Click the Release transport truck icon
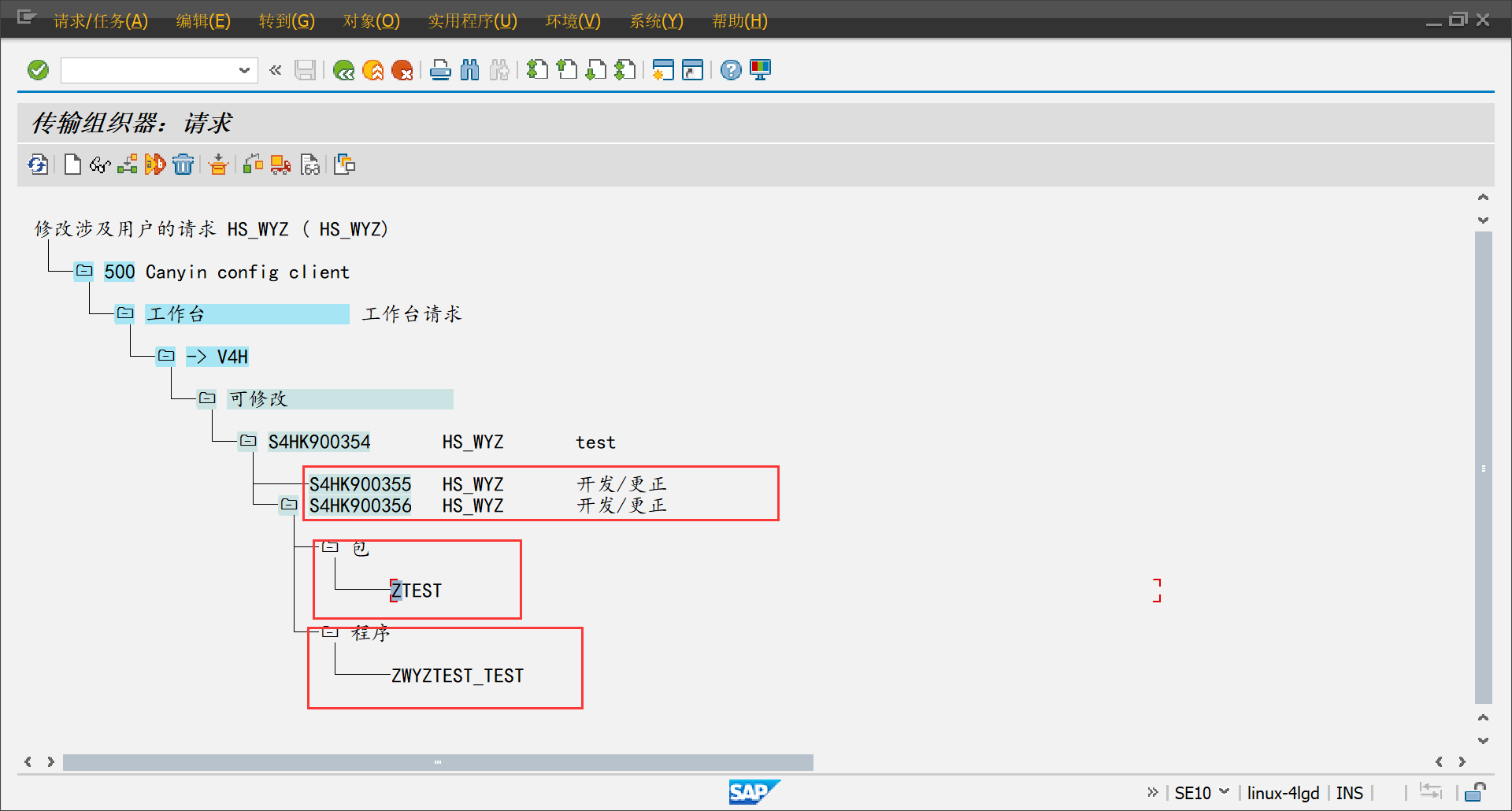1512x811 pixels. pyautogui.click(x=280, y=165)
